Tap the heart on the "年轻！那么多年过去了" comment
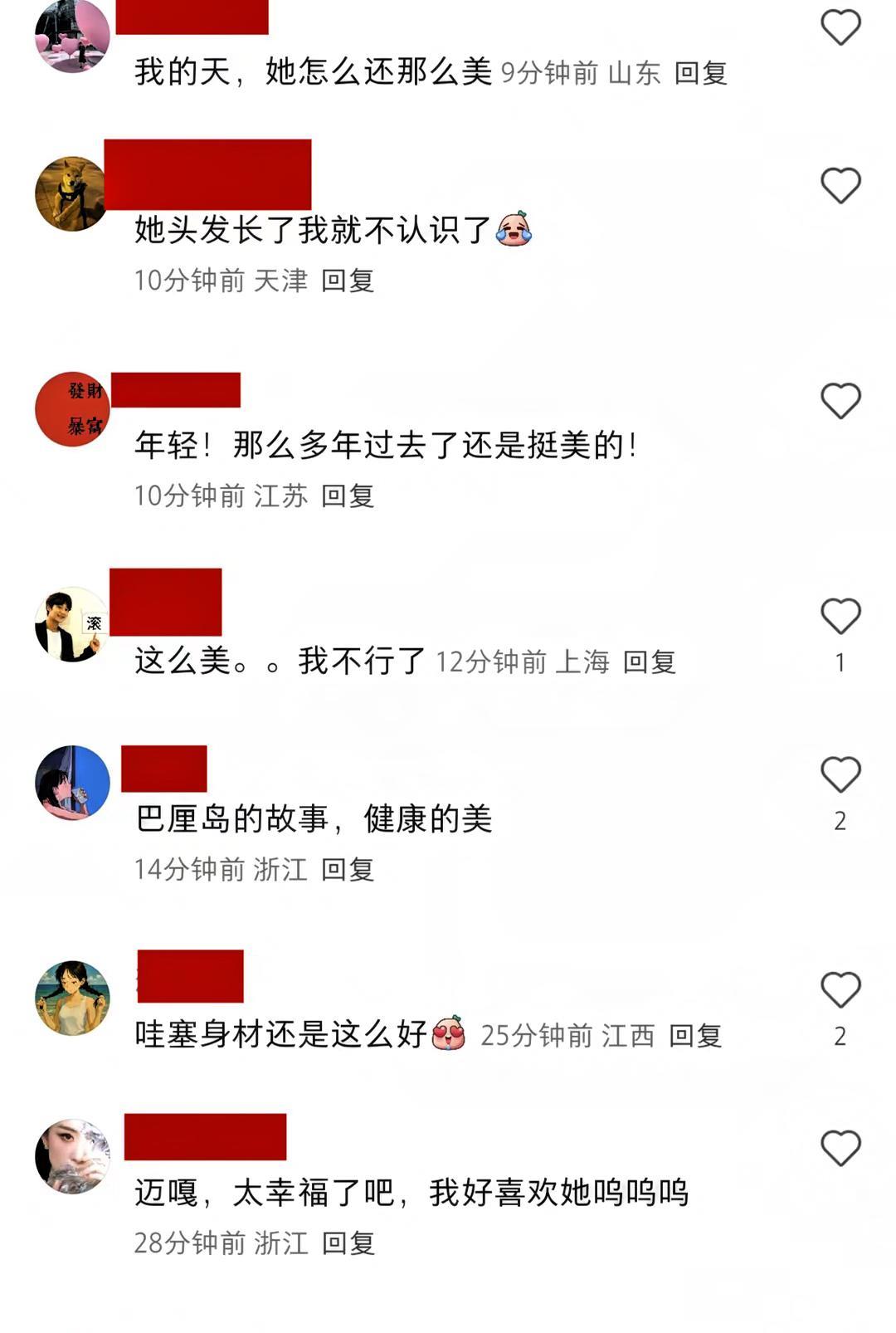The height and width of the screenshot is (1333, 896). [840, 401]
